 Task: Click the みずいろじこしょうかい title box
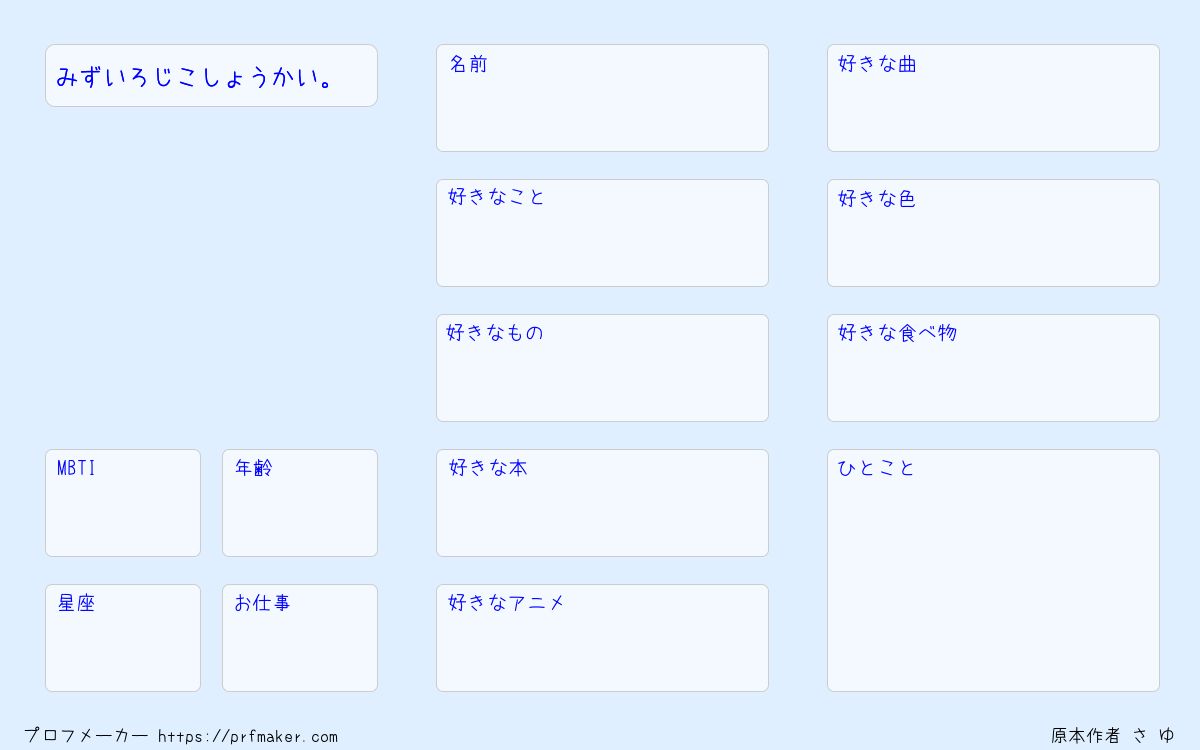211,75
